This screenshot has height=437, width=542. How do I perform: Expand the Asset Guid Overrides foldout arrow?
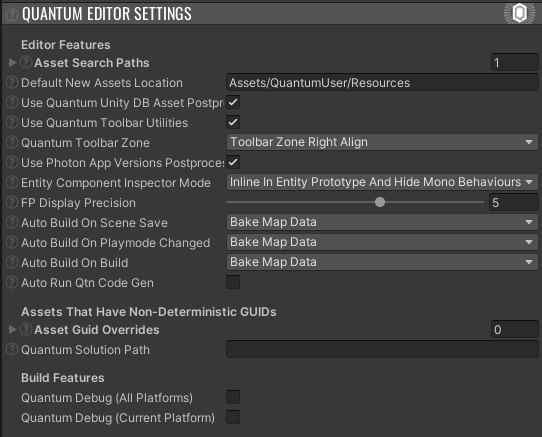(x=12, y=329)
